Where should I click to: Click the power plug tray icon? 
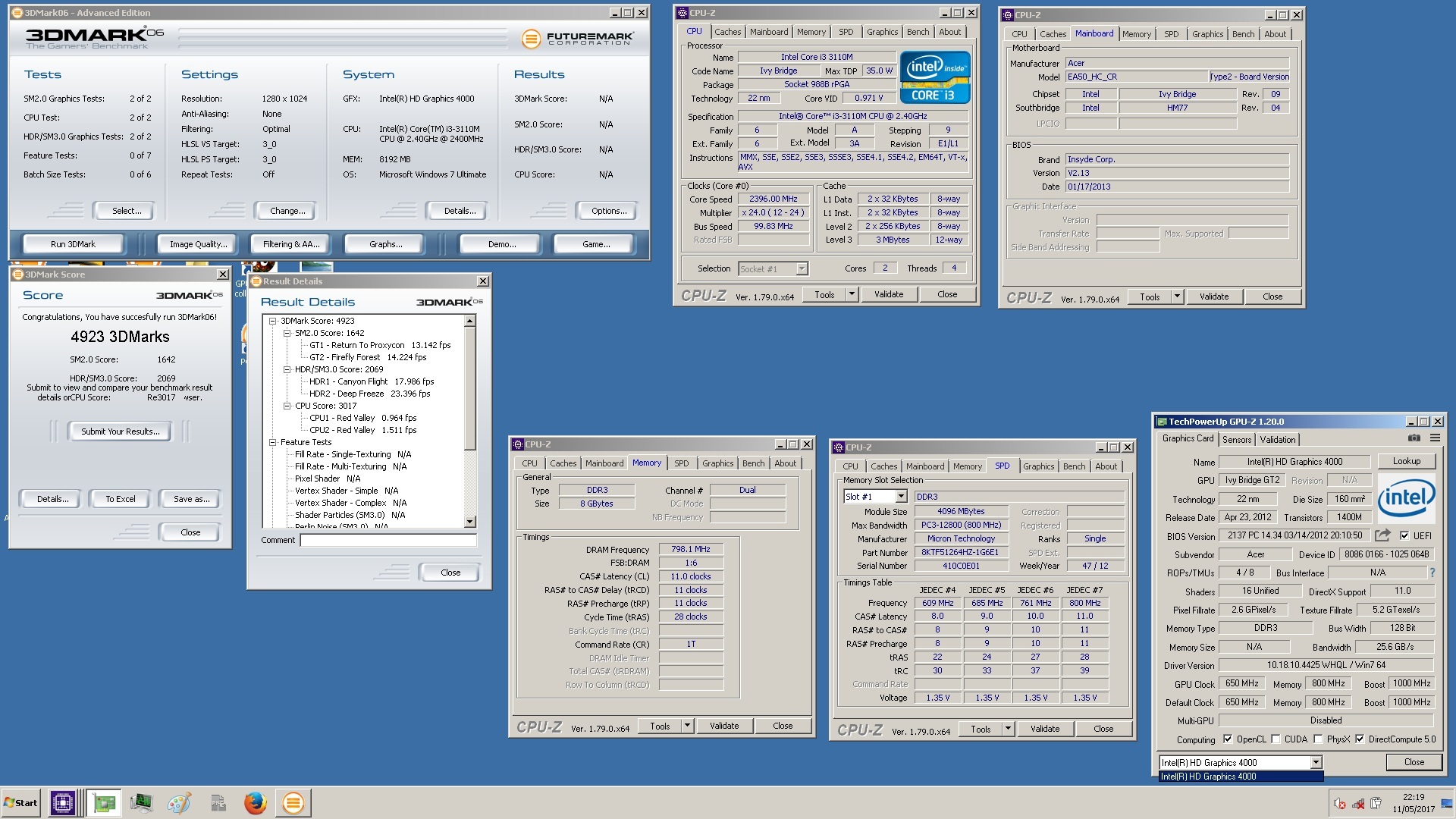point(1376,804)
